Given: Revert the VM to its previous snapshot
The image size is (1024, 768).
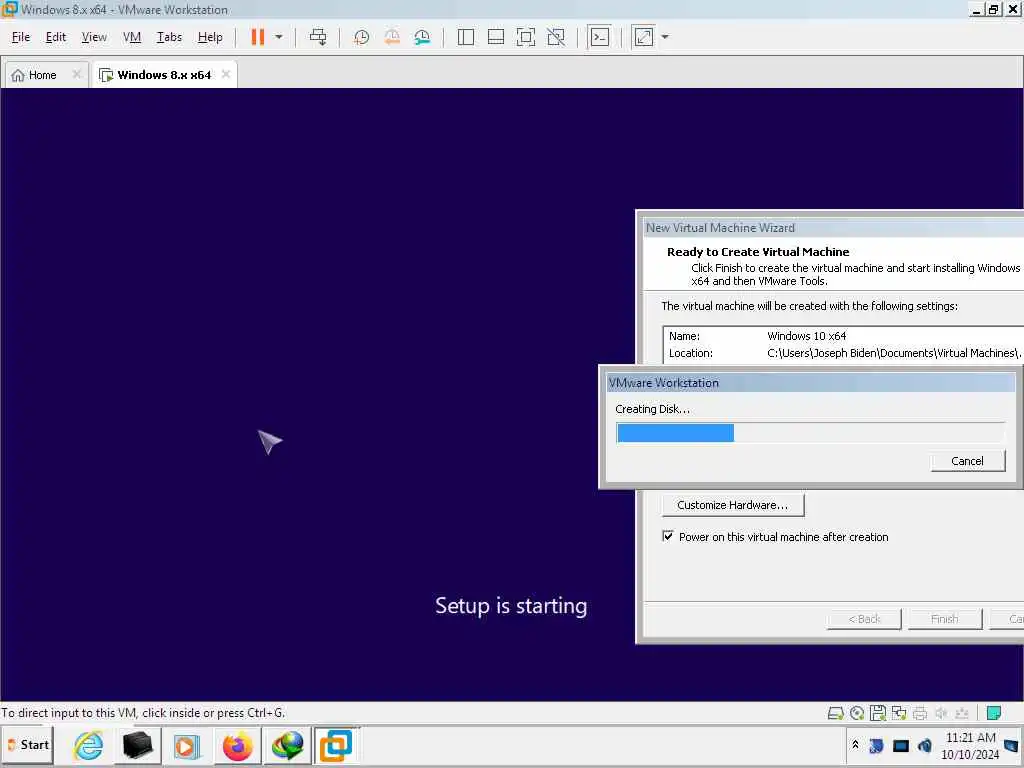Looking at the screenshot, I should point(392,37).
